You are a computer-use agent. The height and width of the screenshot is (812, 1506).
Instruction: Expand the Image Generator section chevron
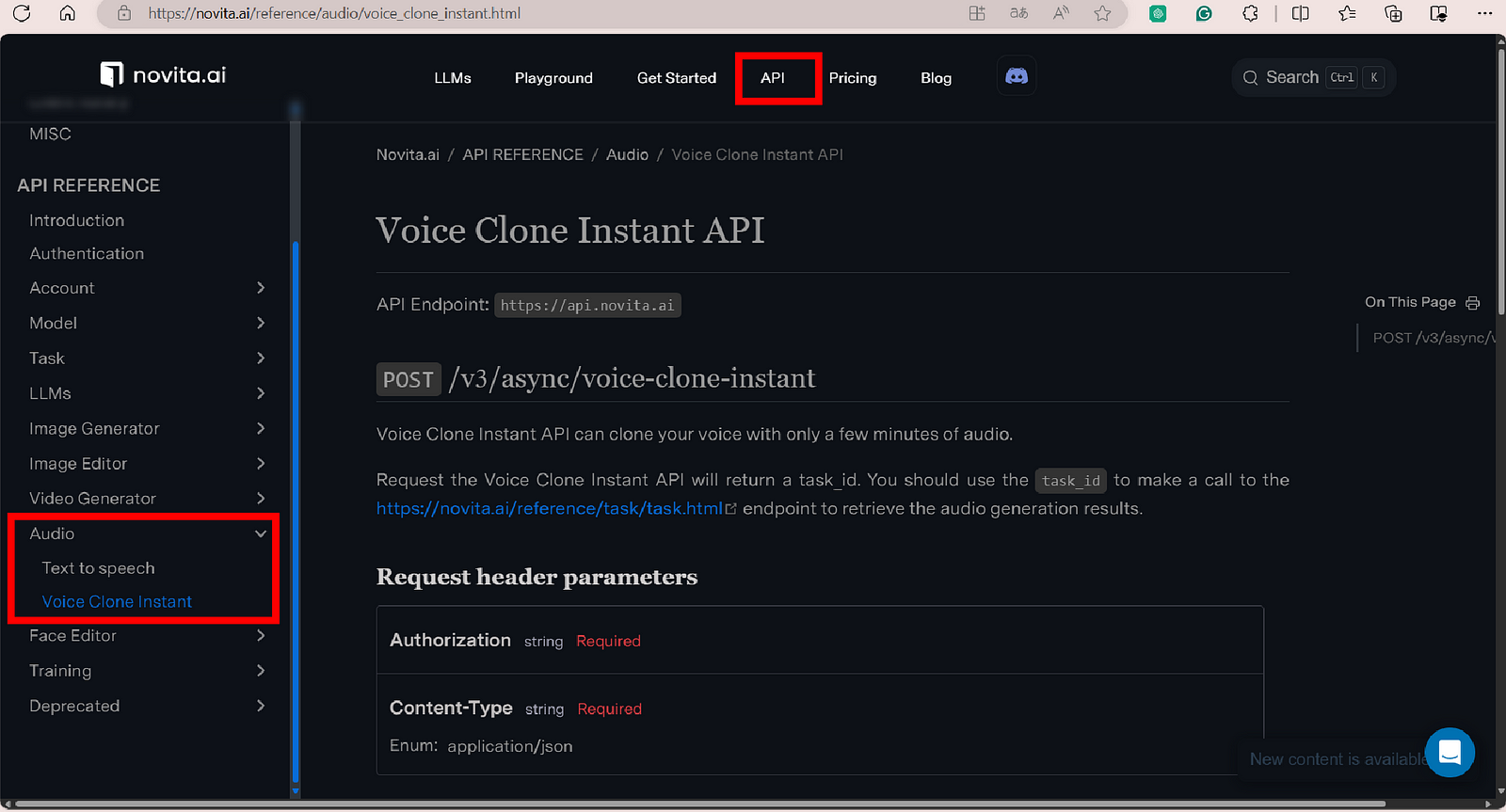[261, 428]
